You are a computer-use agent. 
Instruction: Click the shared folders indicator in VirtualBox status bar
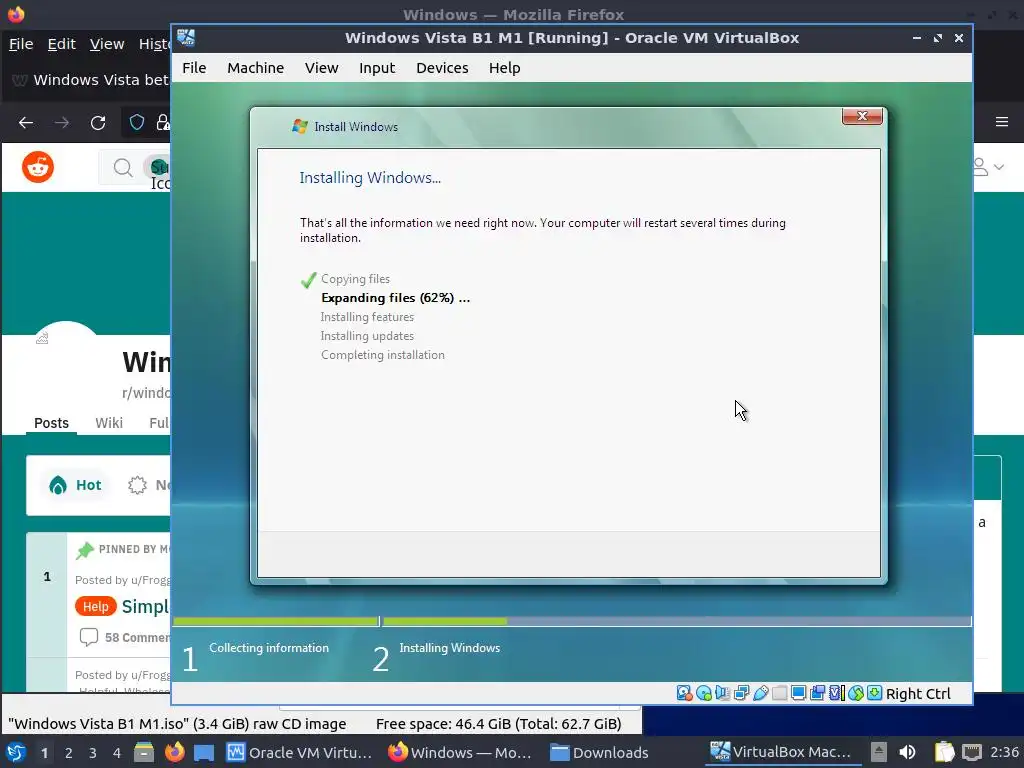[779, 693]
